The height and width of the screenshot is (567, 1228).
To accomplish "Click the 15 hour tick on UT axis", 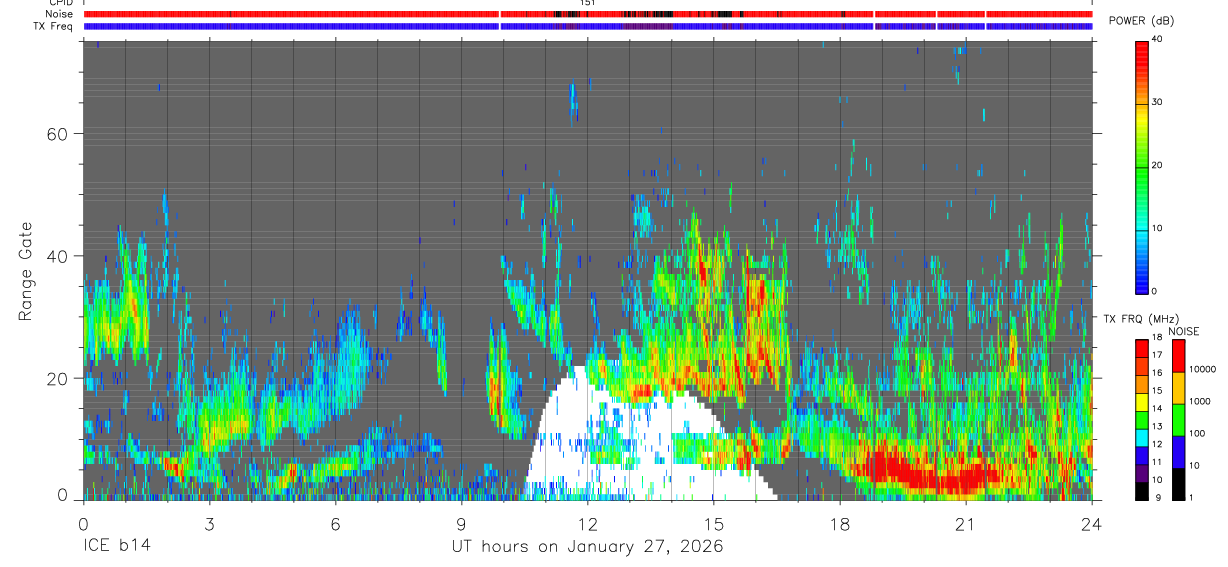I will pos(714,523).
